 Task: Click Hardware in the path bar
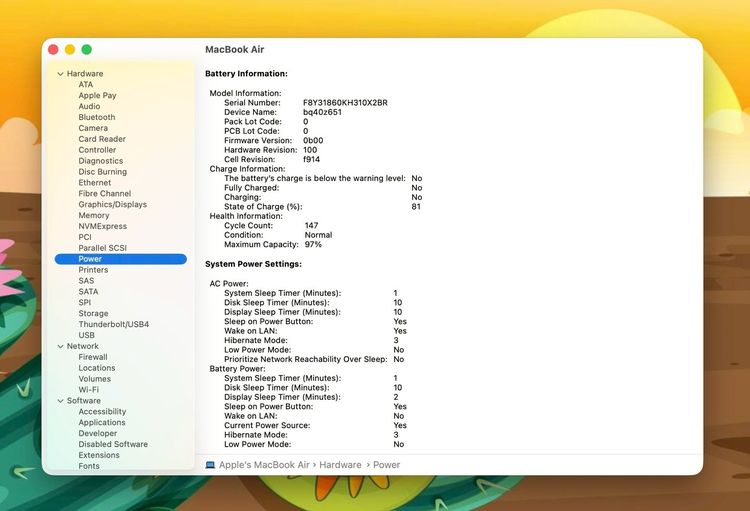[x=340, y=465]
